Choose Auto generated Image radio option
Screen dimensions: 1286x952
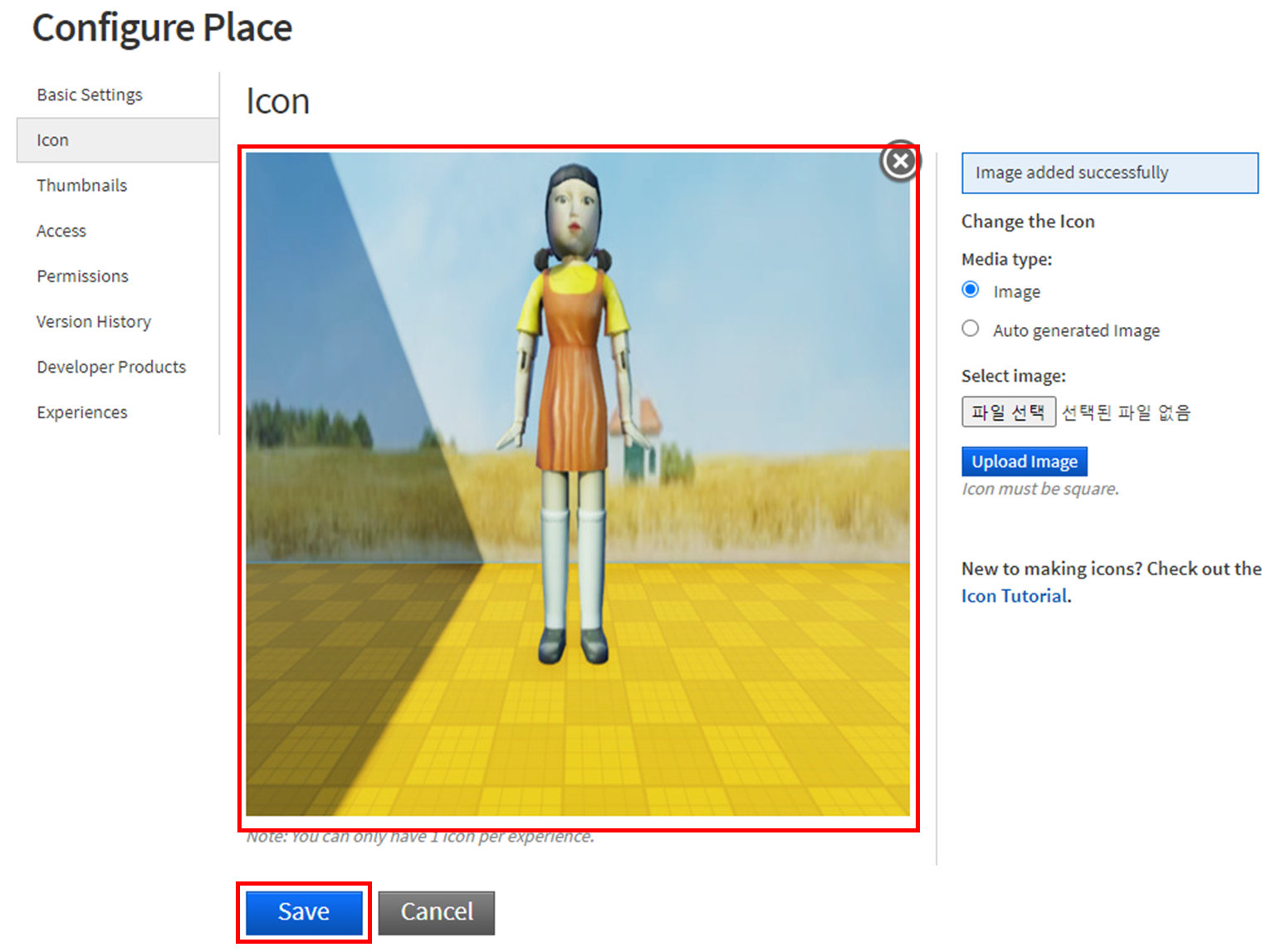point(970,329)
